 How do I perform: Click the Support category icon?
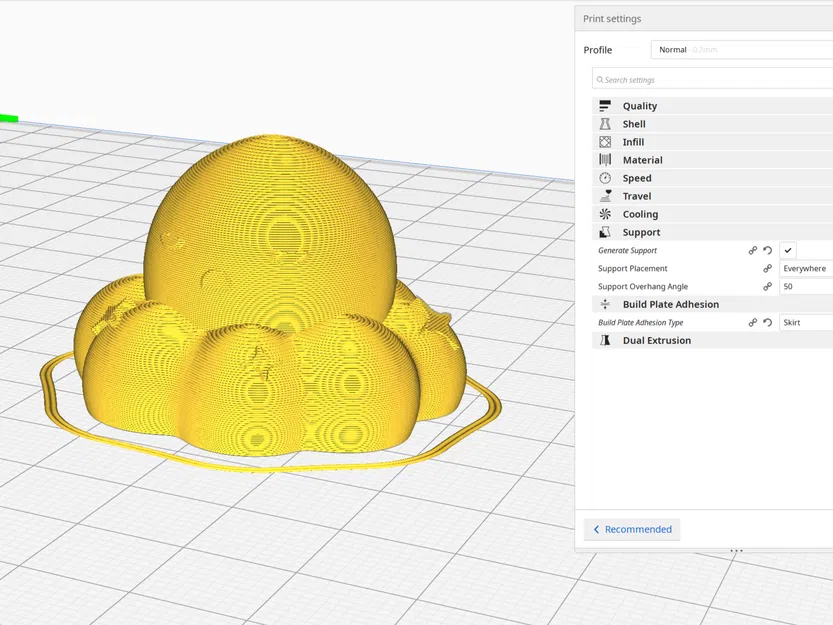click(x=605, y=232)
